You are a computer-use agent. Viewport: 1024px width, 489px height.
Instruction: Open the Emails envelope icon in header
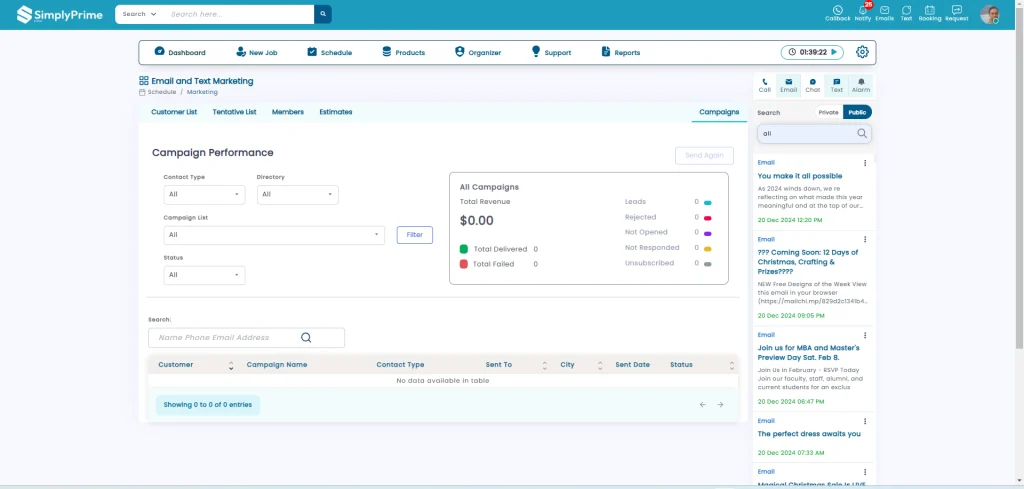[x=884, y=13]
